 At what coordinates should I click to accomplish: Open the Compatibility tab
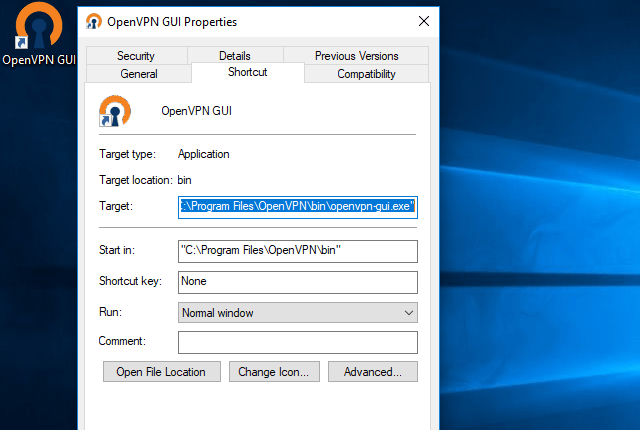[366, 74]
